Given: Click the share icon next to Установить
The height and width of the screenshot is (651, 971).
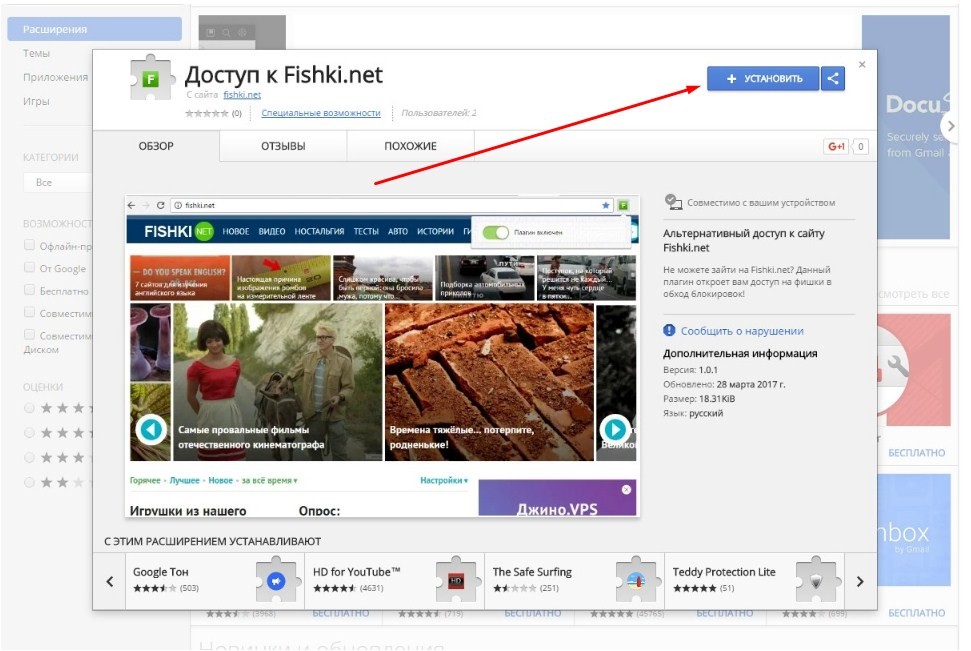Looking at the screenshot, I should (x=833, y=79).
